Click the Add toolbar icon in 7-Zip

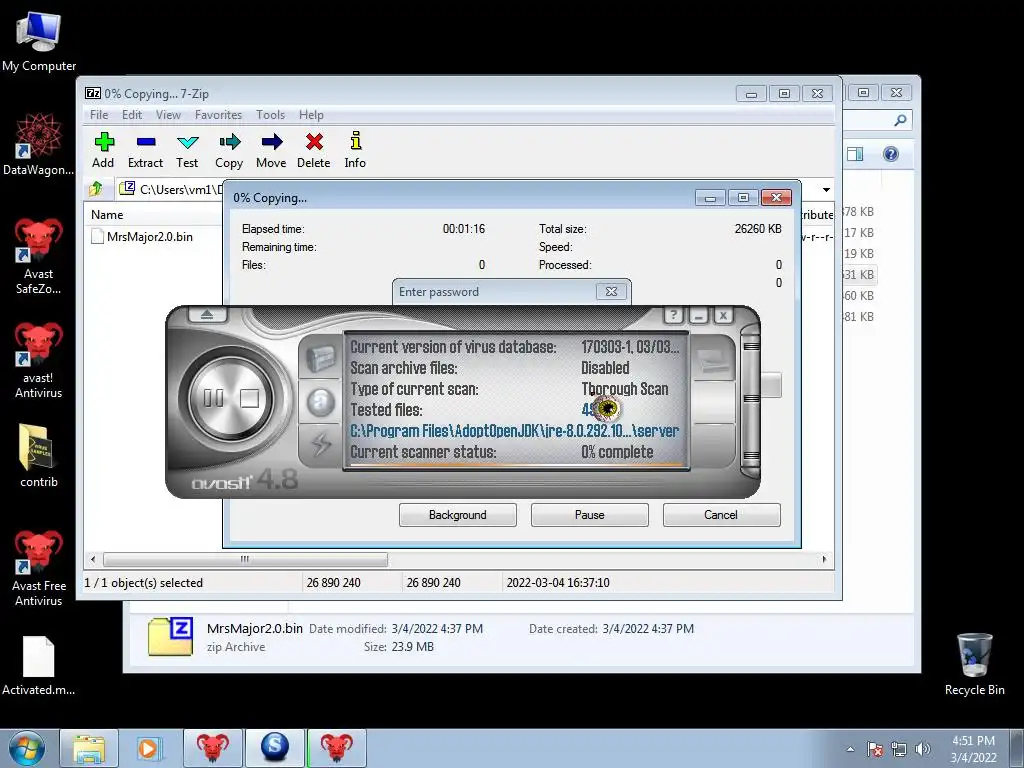[x=103, y=150]
